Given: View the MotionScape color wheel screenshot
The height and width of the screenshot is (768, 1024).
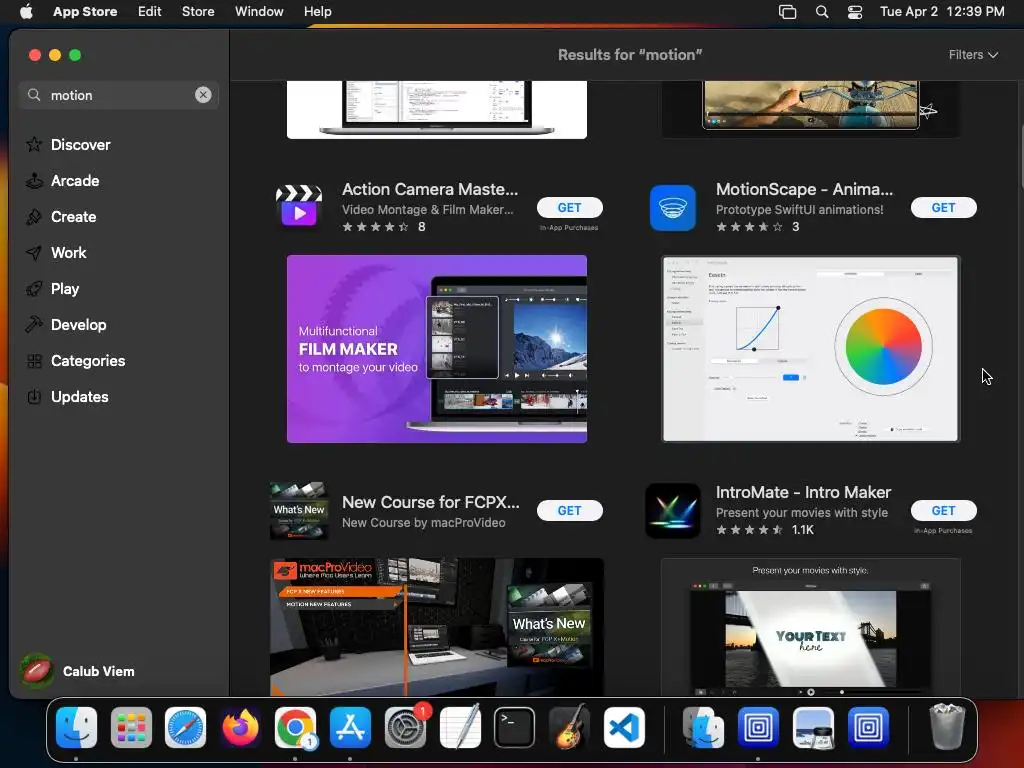Looking at the screenshot, I should coord(810,349).
